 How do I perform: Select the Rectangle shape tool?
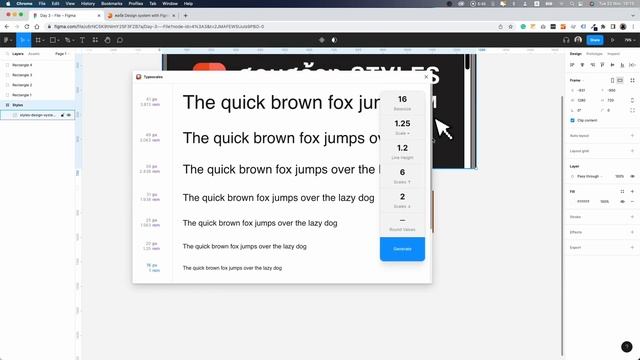tap(53, 40)
